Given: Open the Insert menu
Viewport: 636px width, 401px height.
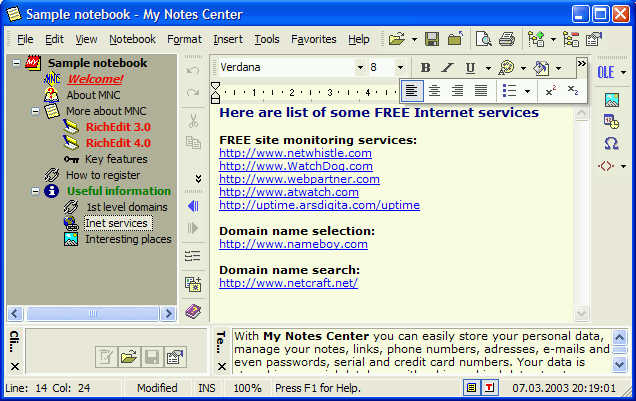Looking at the screenshot, I should tap(228, 39).
